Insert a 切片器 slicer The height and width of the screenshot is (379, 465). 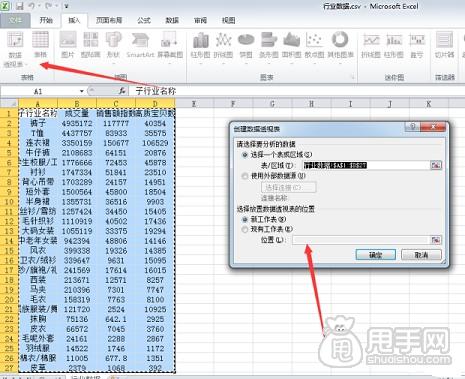point(444,45)
